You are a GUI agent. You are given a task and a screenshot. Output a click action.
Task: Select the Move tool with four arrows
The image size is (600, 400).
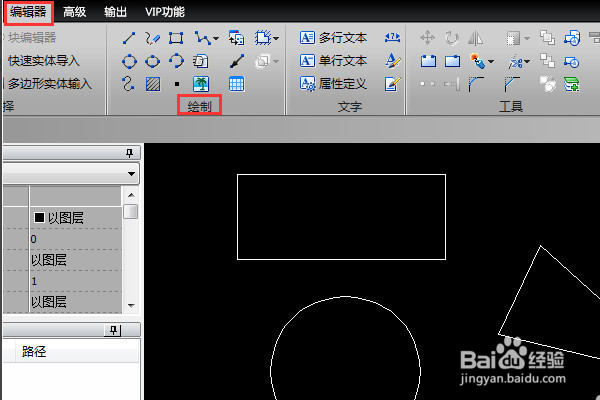[x=427, y=38]
